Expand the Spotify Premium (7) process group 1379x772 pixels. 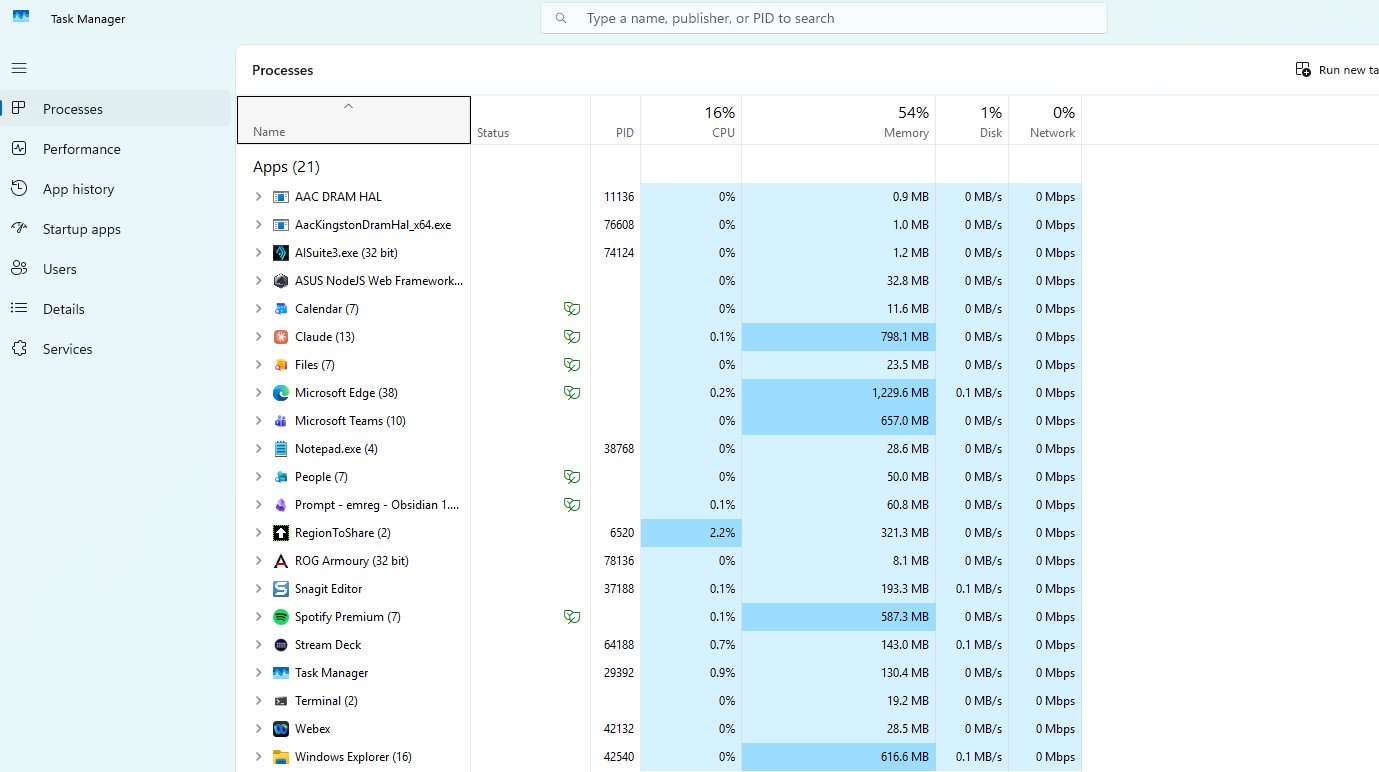[258, 617]
